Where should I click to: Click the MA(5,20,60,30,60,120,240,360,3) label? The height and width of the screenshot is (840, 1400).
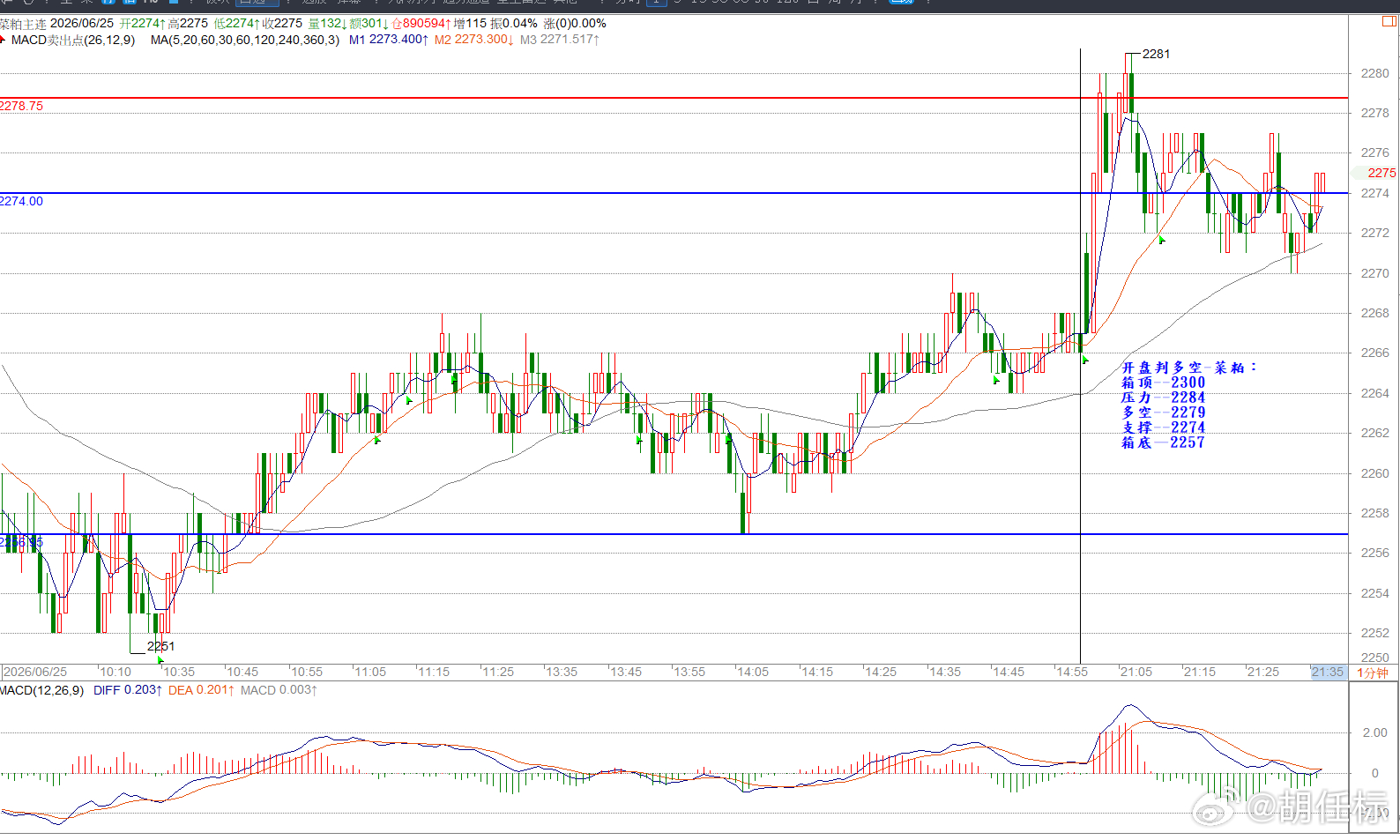[244, 40]
